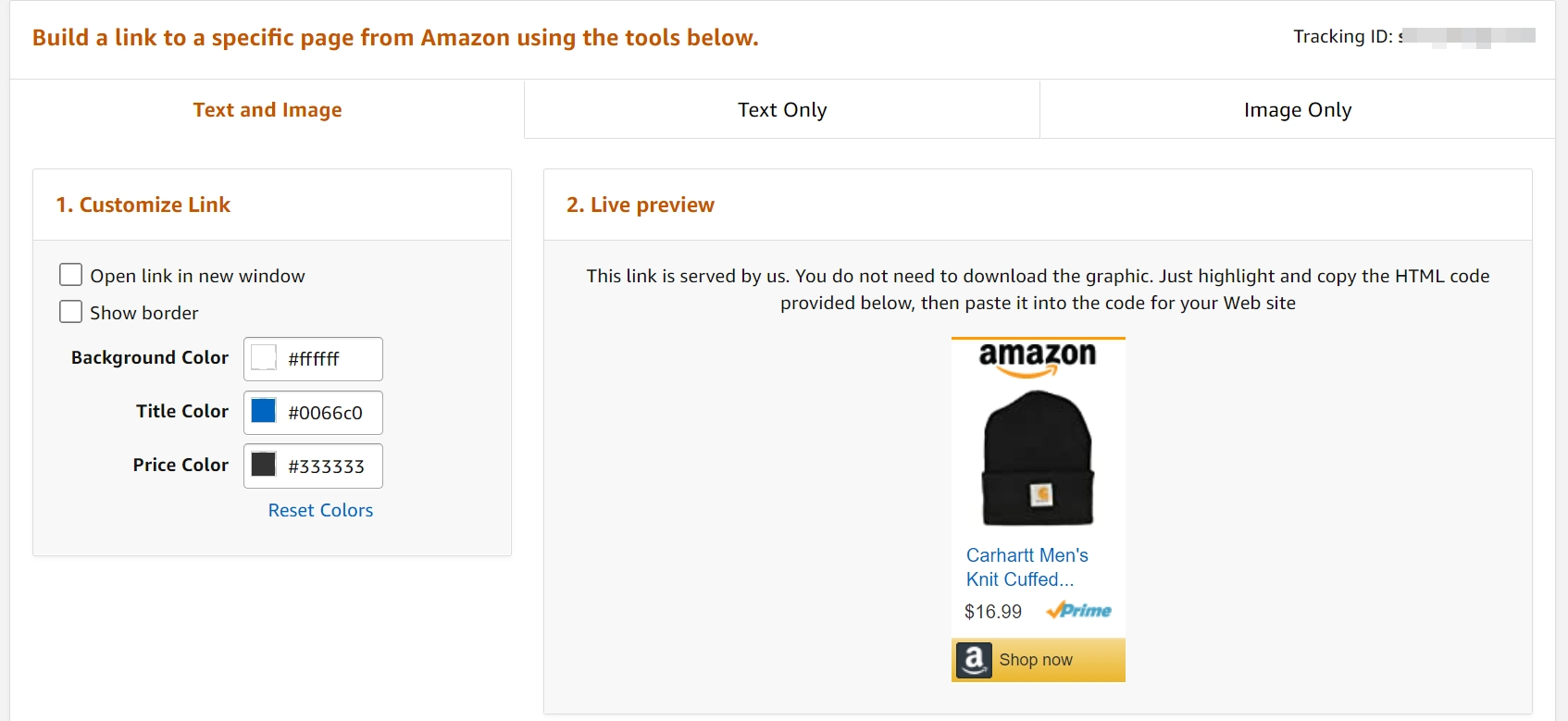Viewport: 1568px width, 721px height.
Task: Click the Amazon 'a' icon on Shop now
Action: [x=974, y=660]
